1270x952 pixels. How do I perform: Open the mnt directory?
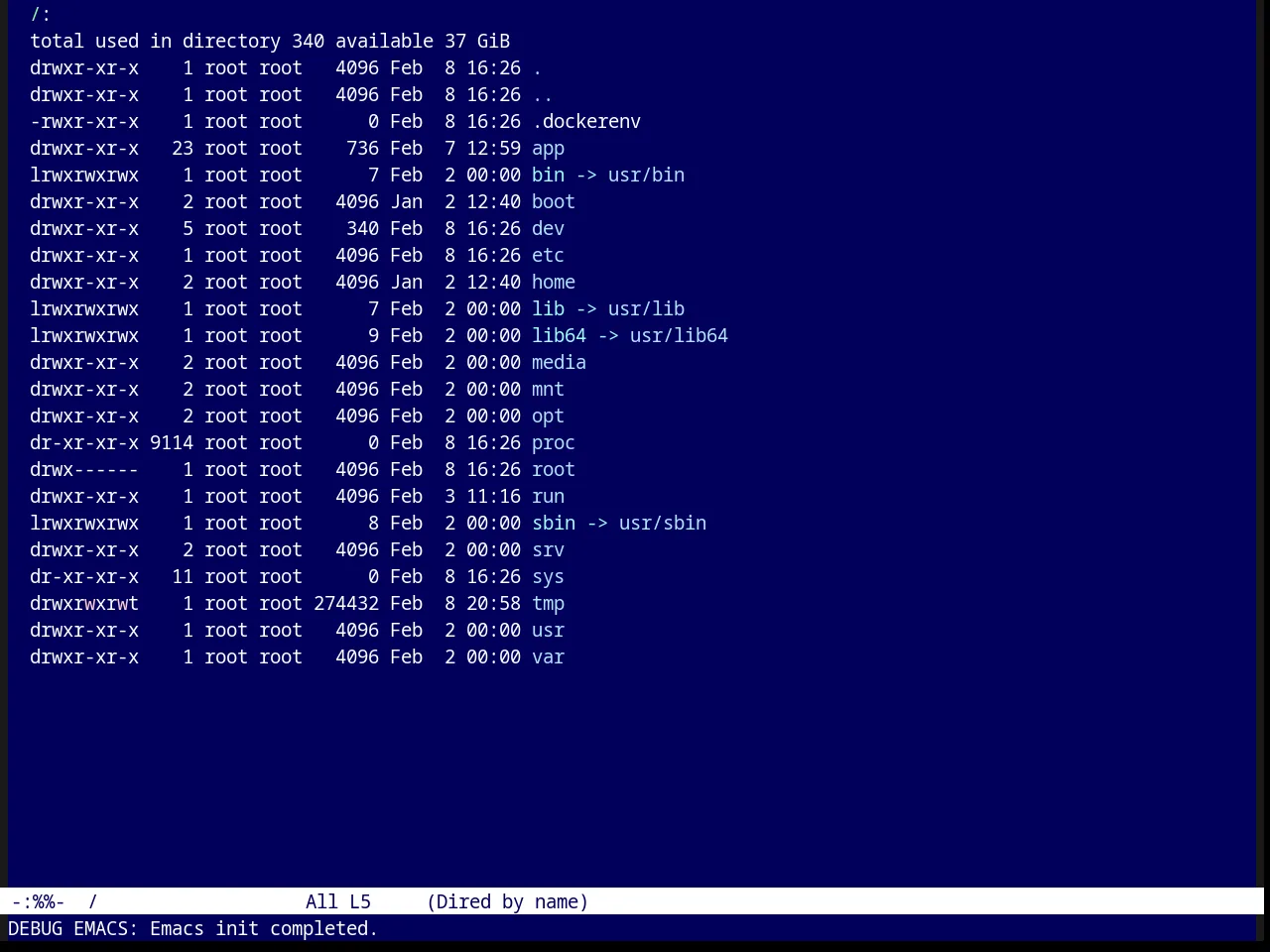point(548,390)
